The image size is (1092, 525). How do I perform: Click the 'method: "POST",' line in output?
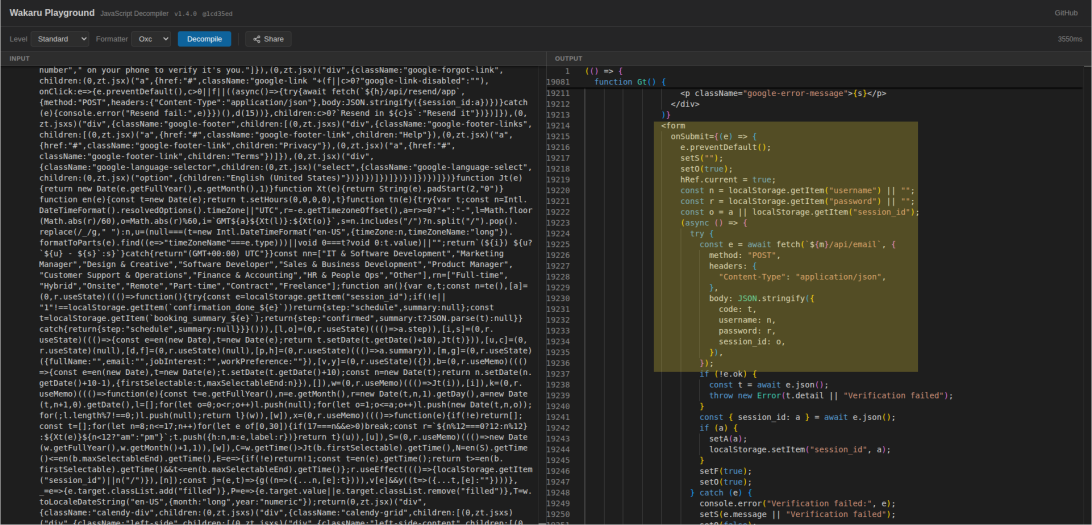coord(745,255)
